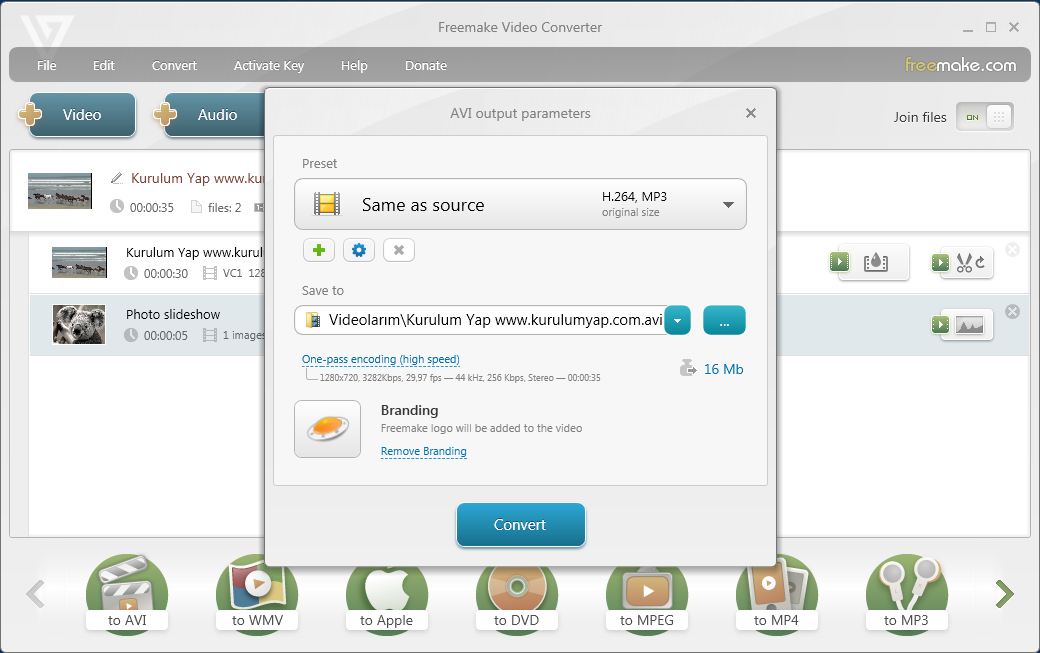Open the Convert menu
Image resolution: width=1040 pixels, height=653 pixels.
coord(174,66)
